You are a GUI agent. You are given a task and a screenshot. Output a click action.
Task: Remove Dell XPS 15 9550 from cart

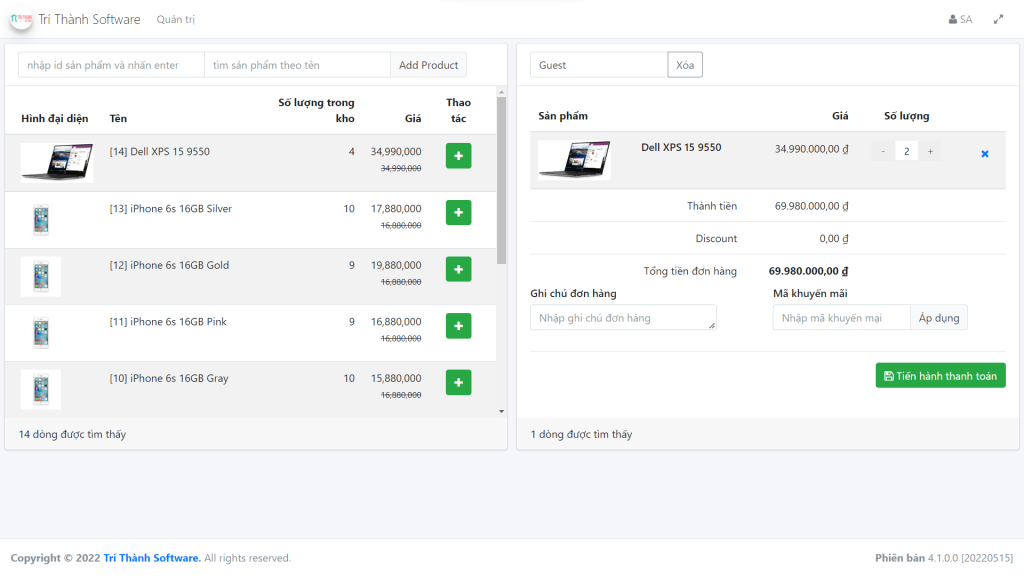(x=985, y=154)
